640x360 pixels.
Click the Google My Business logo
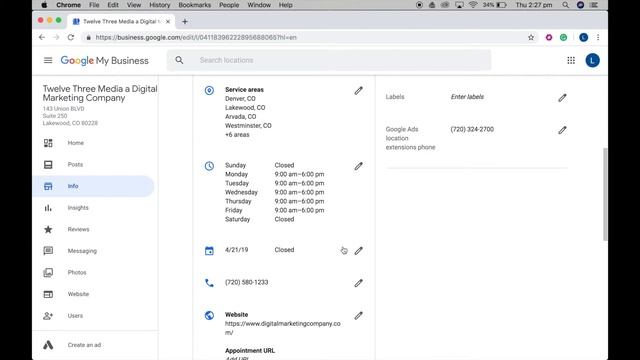[x=104, y=60]
